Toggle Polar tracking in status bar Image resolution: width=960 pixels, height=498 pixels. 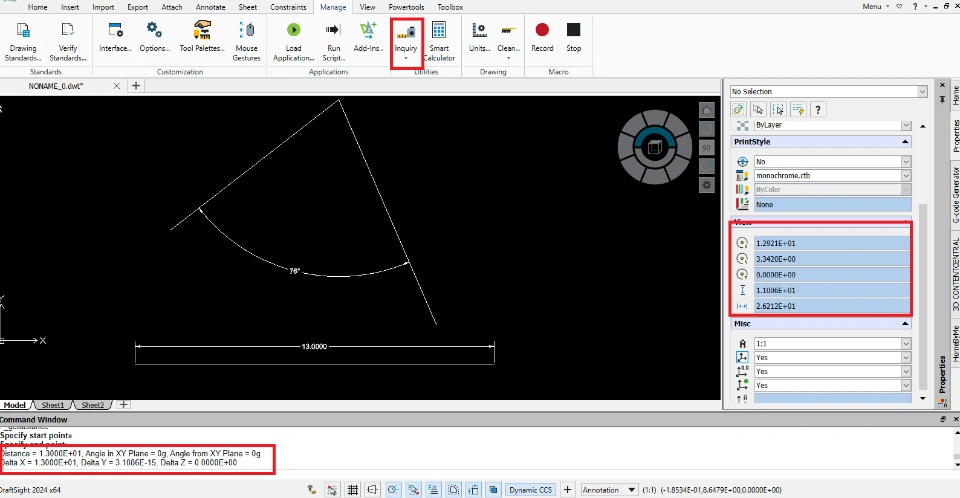[x=393, y=489]
